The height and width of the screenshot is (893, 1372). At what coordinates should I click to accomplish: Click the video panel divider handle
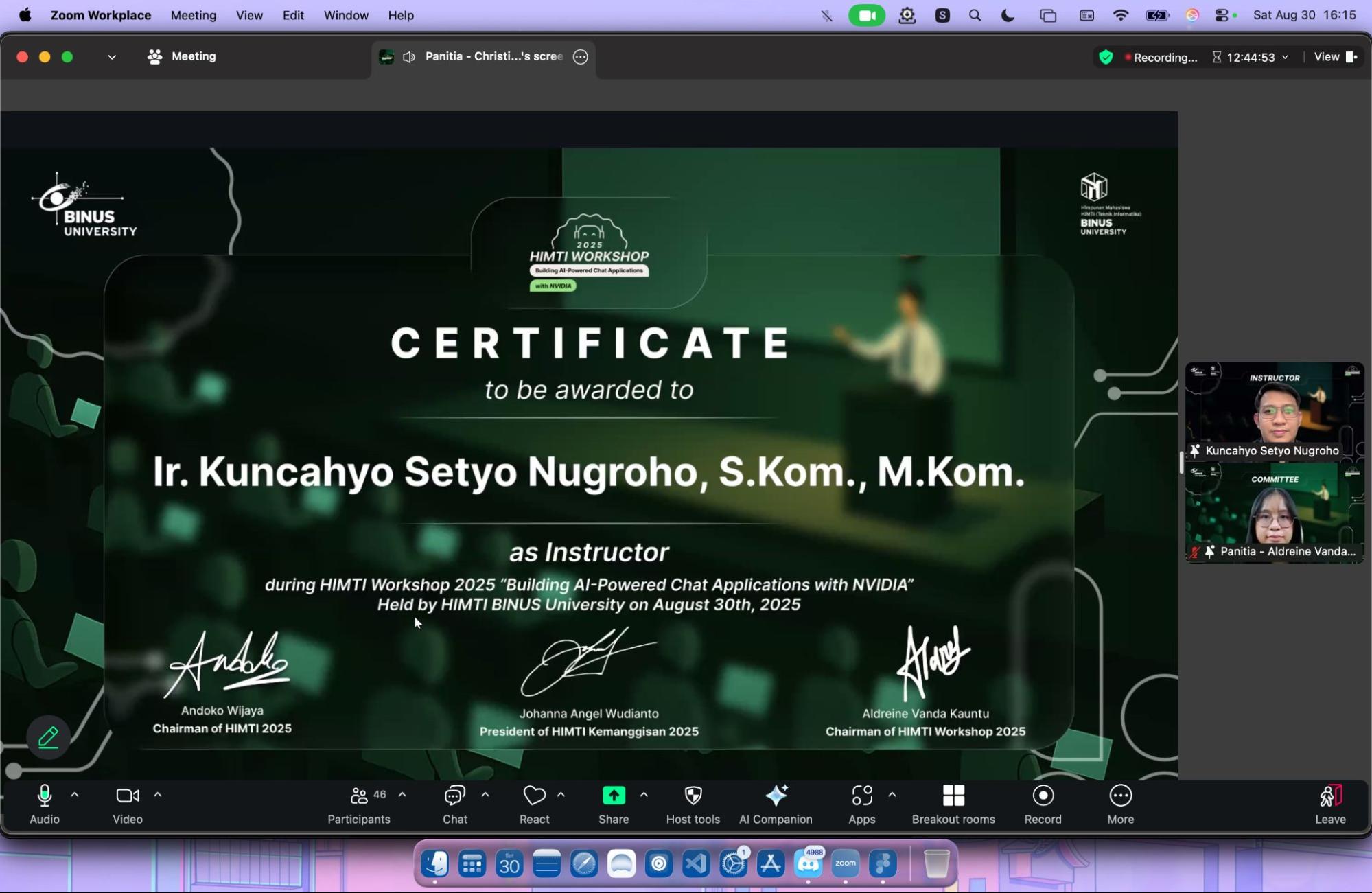pos(1181,463)
